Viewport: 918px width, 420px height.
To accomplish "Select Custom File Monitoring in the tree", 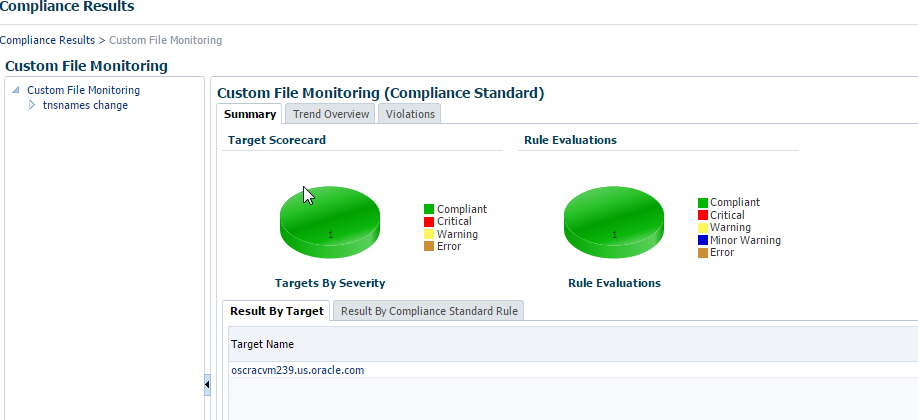I will (84, 90).
